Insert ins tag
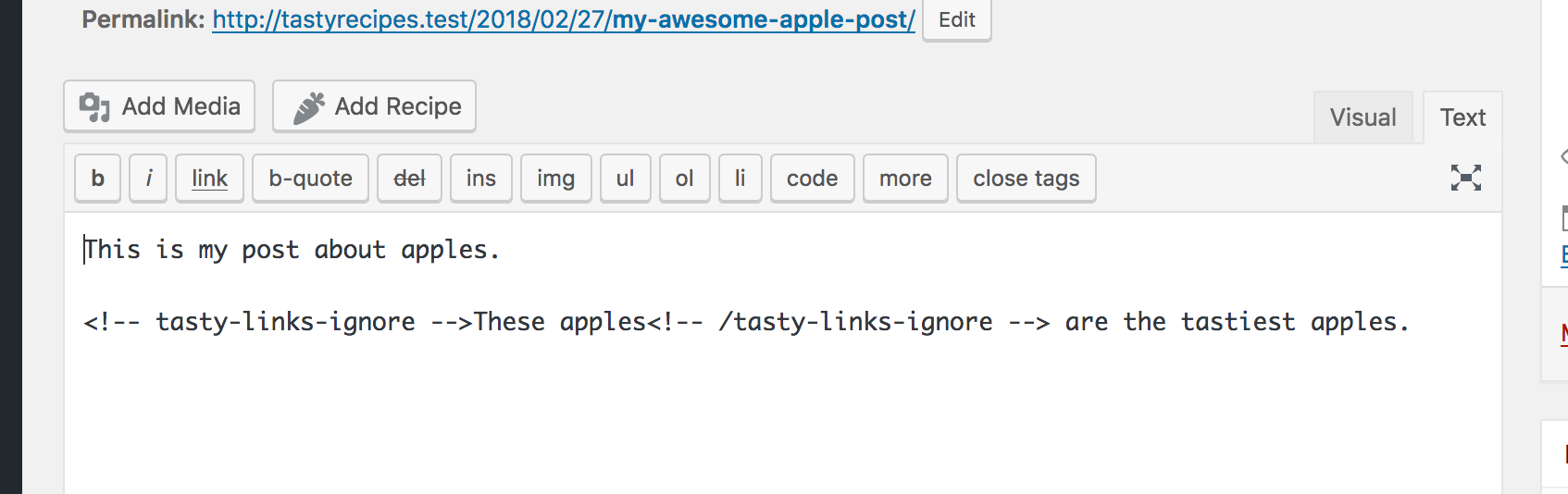The image size is (1568, 494). point(481,179)
